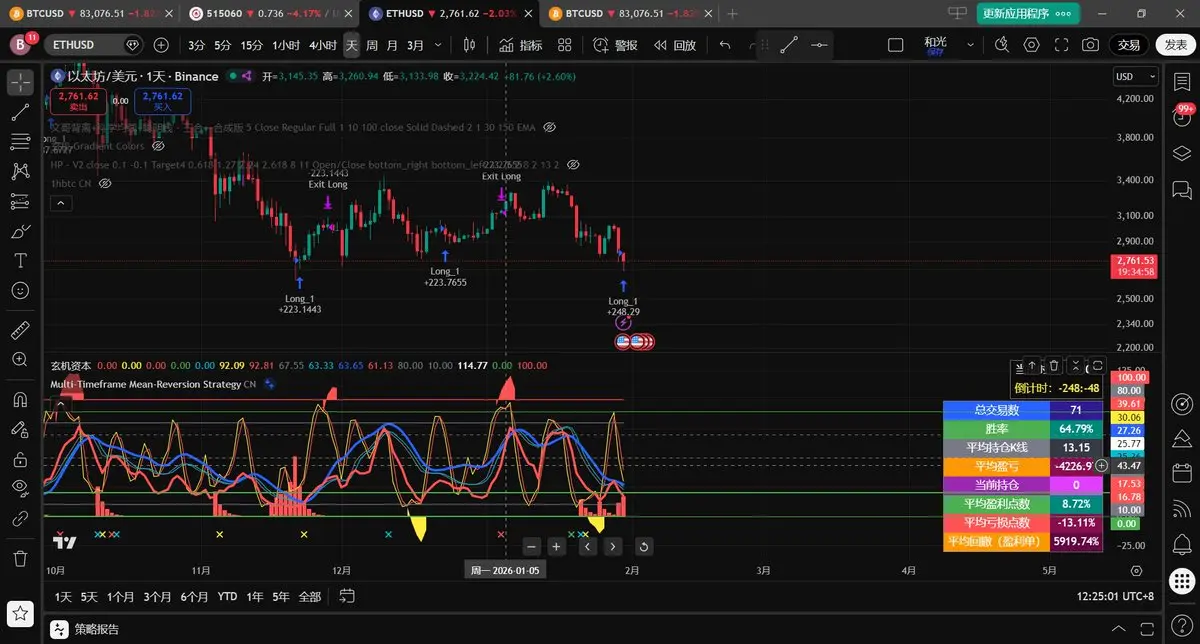Switch to the 515060 tab
The height and width of the screenshot is (644, 1200).
coord(268,14)
